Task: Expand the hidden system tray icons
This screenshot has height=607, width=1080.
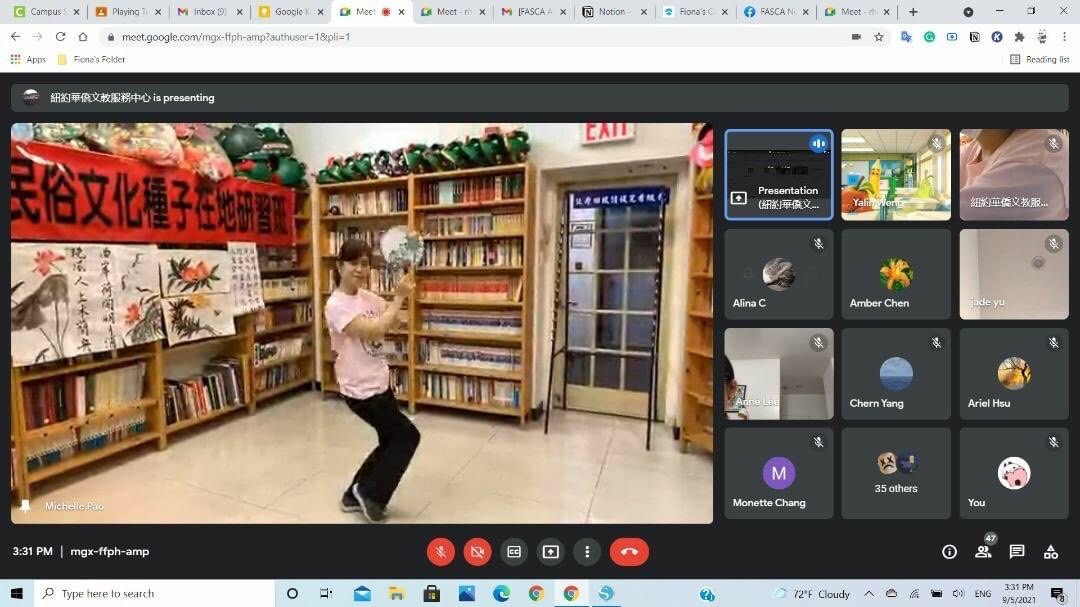Action: pos(868,594)
